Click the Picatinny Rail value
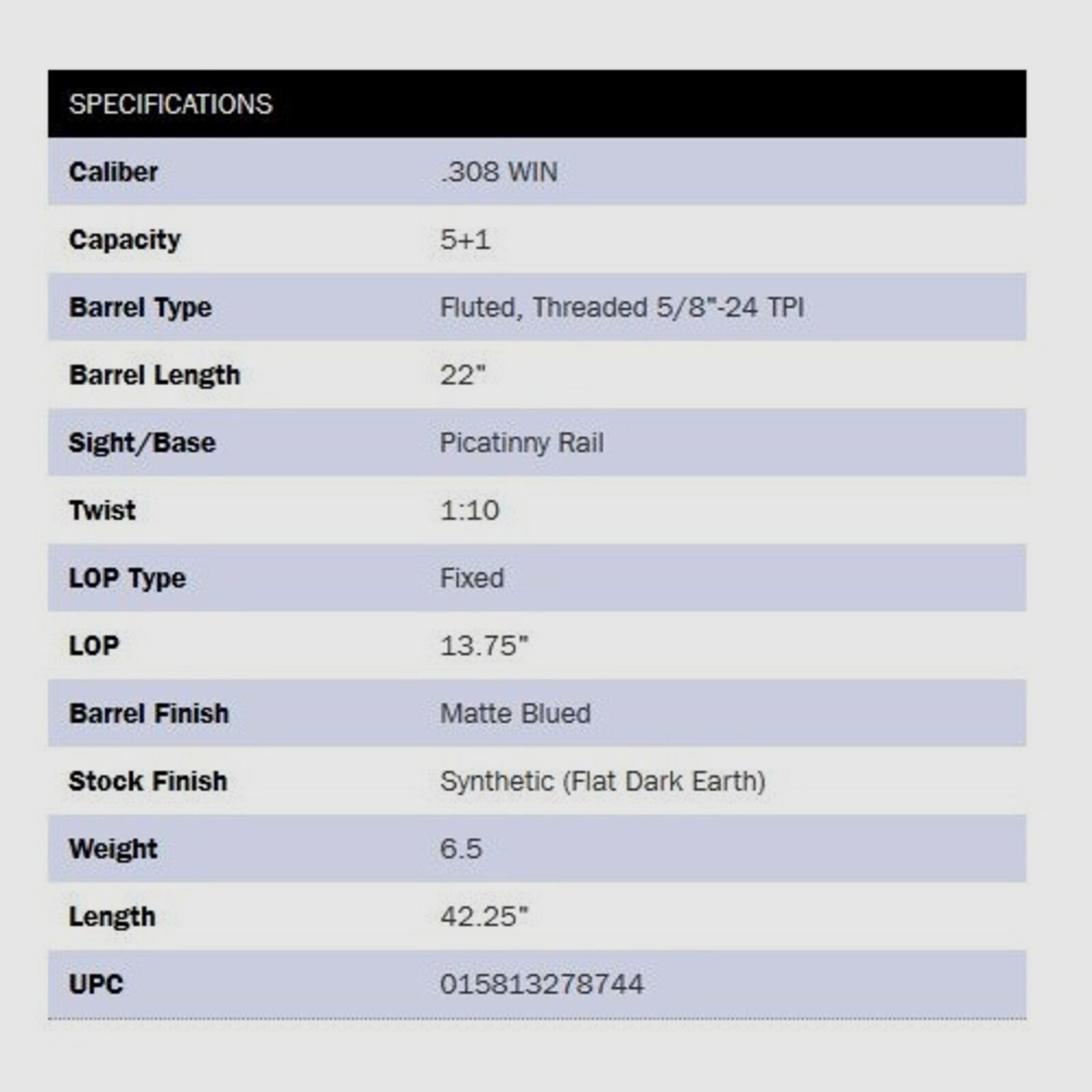Image resolution: width=1092 pixels, height=1092 pixels. pyautogui.click(x=521, y=443)
